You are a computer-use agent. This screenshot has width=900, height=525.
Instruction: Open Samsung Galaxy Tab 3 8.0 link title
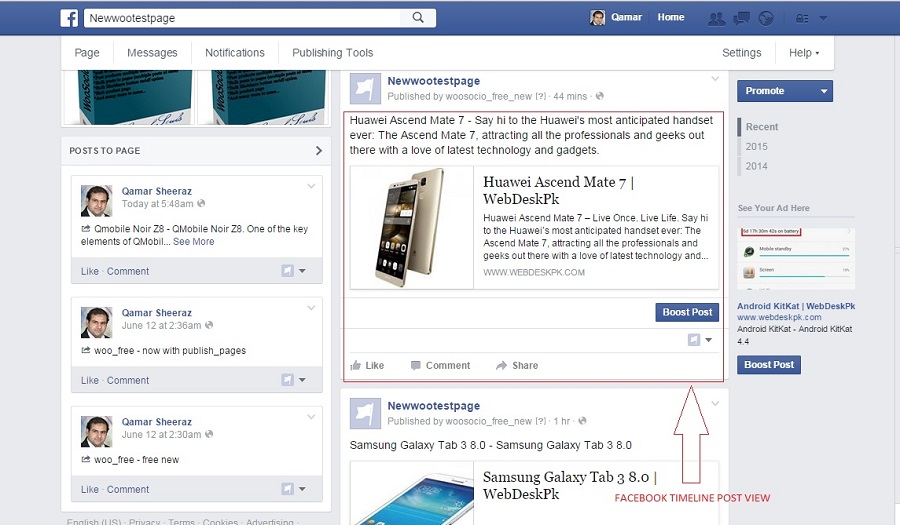click(570, 485)
